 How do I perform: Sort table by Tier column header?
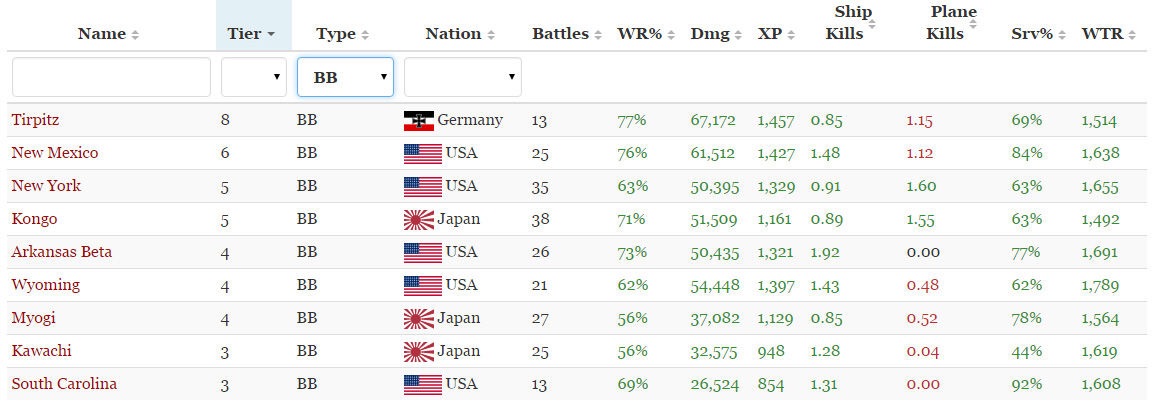point(243,34)
